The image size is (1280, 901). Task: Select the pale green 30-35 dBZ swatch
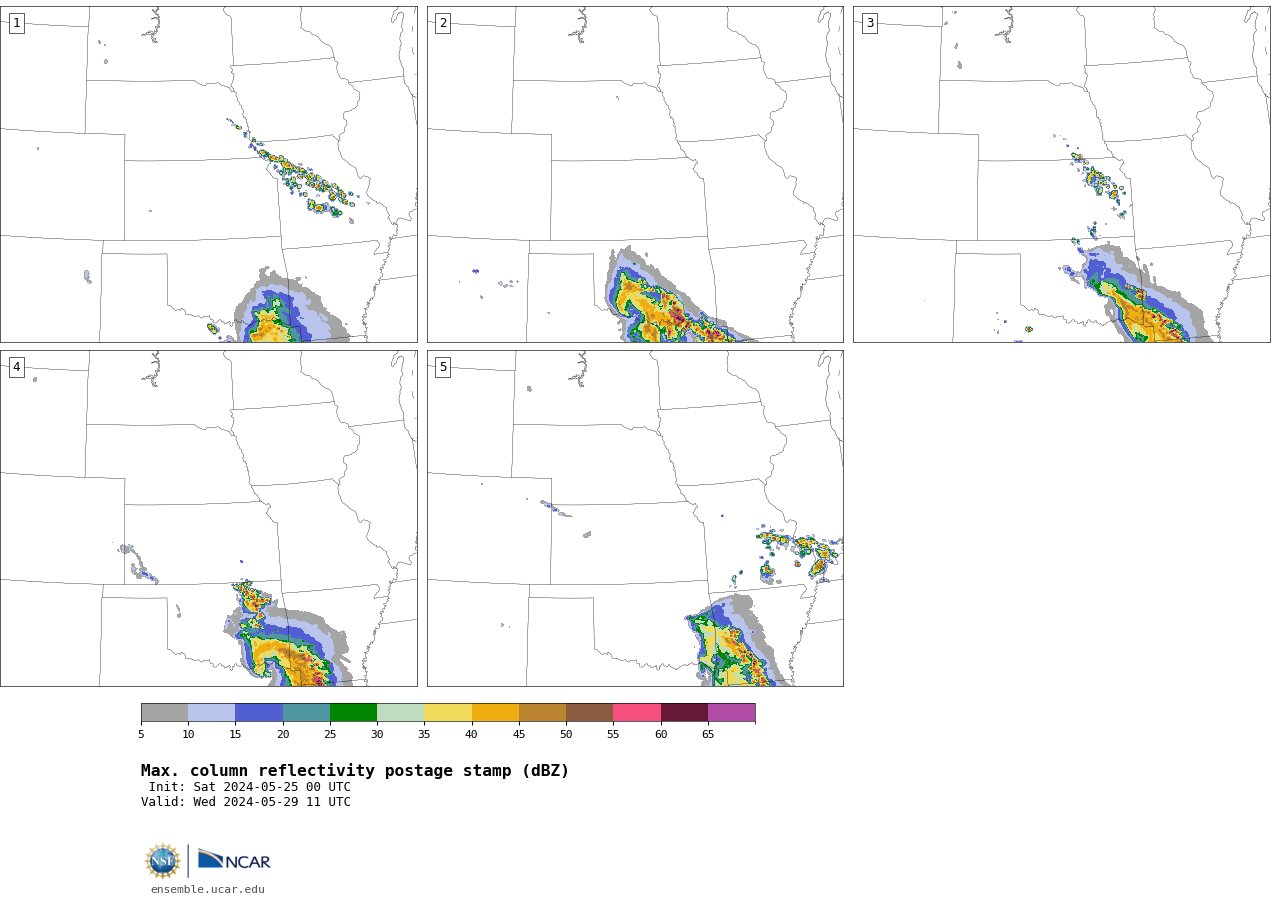[x=400, y=712]
